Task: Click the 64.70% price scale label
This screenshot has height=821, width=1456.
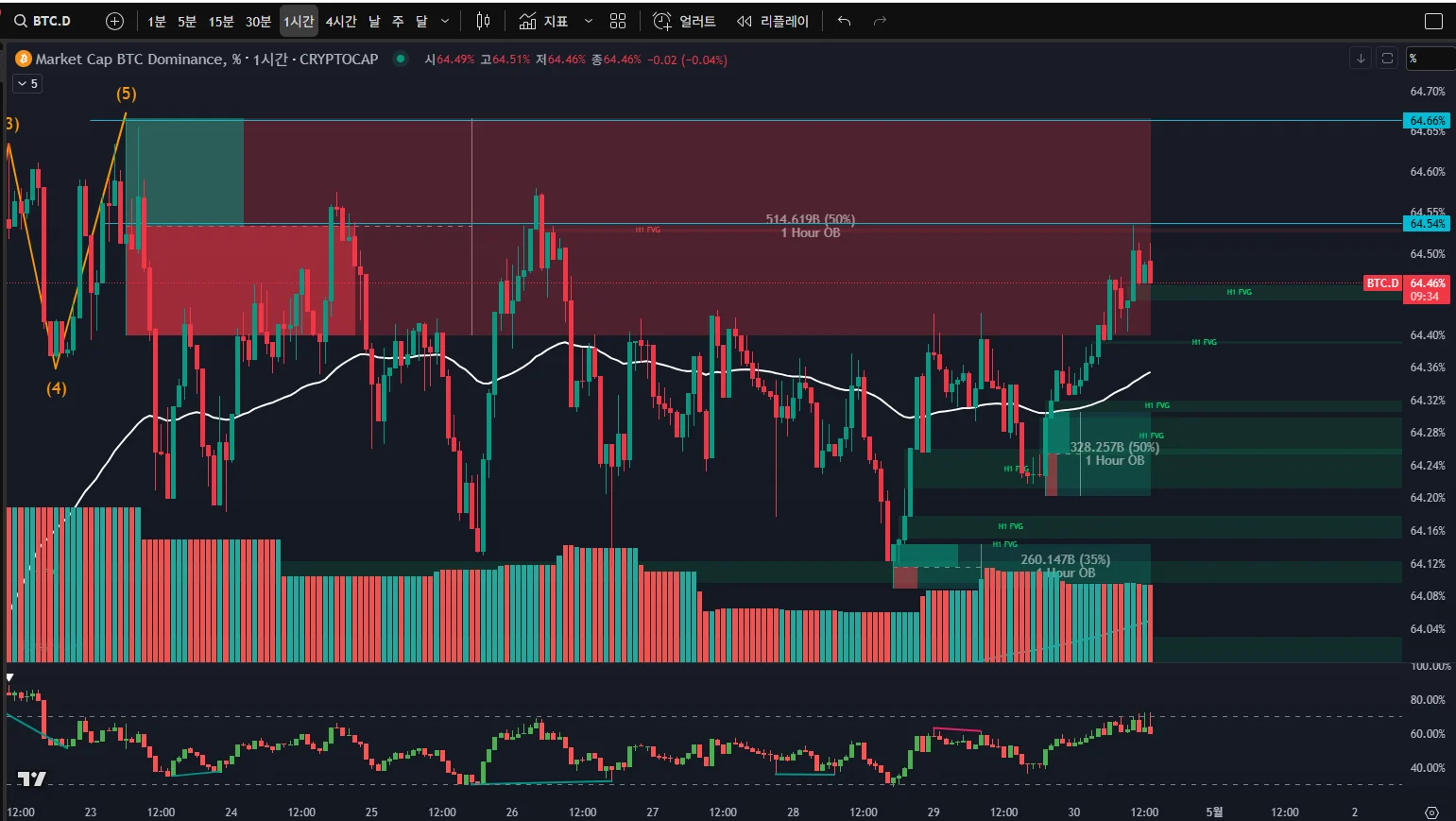Action: click(x=1428, y=92)
